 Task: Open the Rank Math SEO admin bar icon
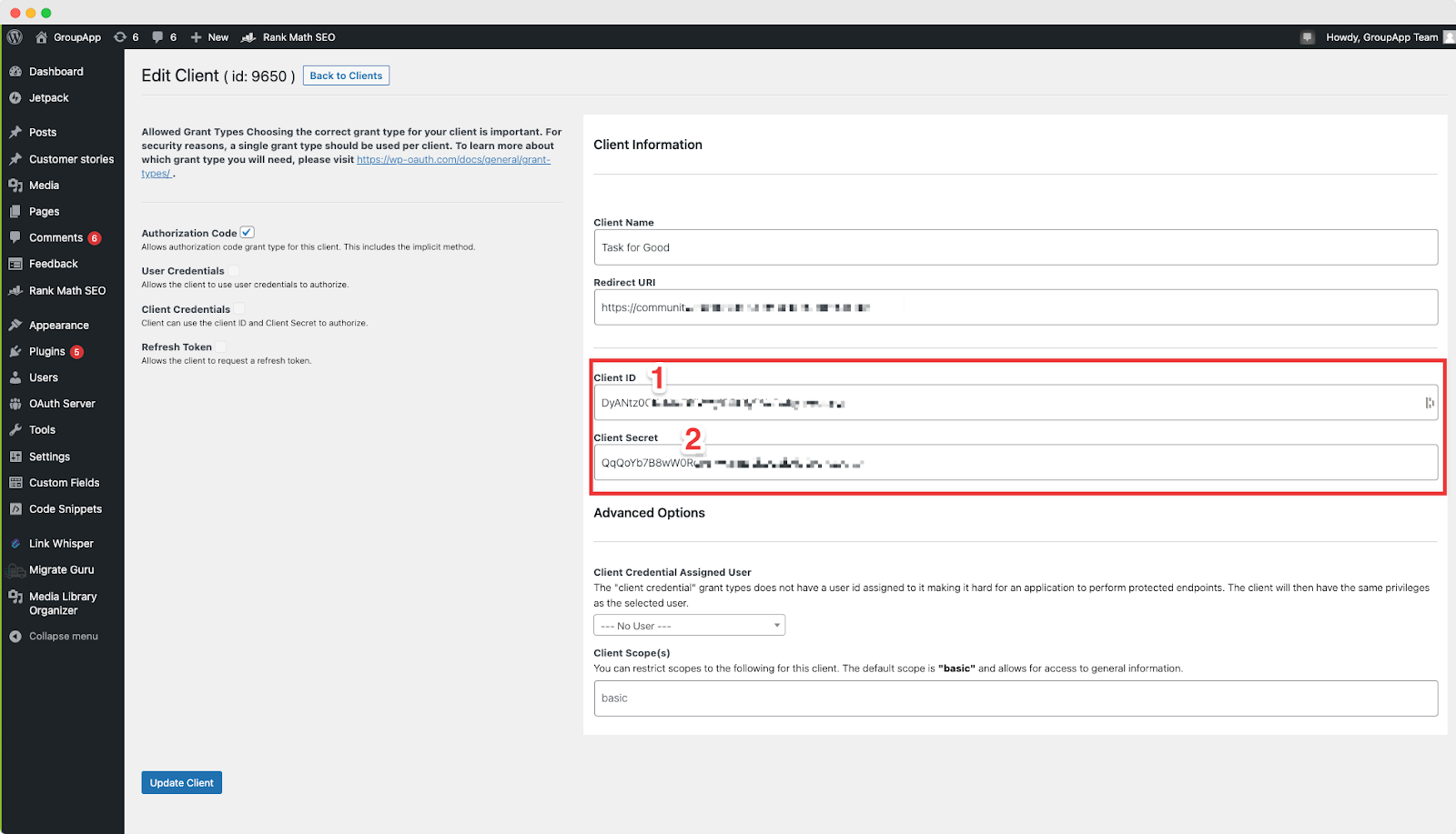(x=248, y=37)
